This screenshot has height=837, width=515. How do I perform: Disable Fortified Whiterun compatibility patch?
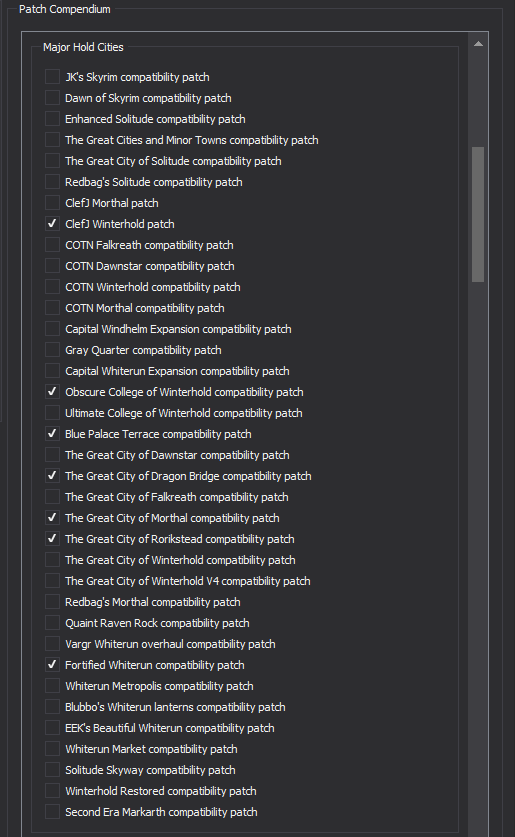52,665
